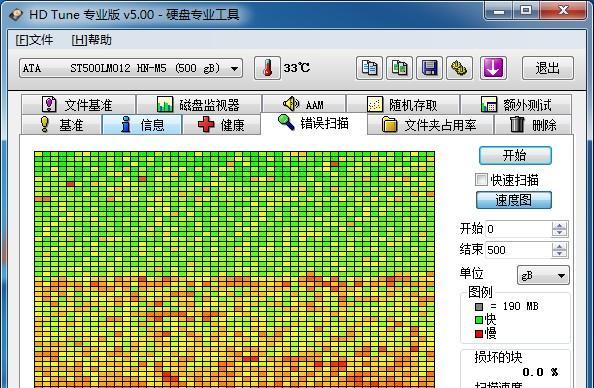Click the HD Tune title bar app icon
Screen dimensions: 594x388
point(16,14)
